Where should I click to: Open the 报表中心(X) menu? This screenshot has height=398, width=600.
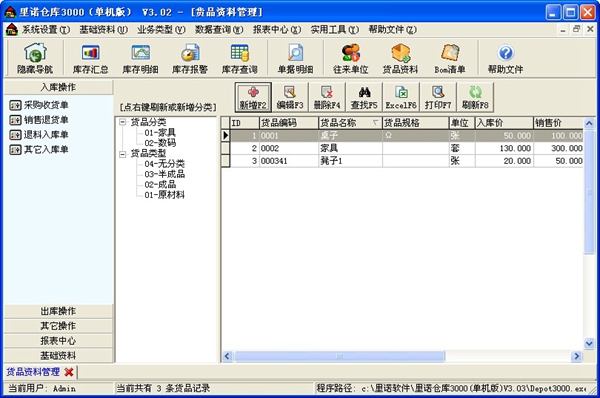tap(277, 29)
